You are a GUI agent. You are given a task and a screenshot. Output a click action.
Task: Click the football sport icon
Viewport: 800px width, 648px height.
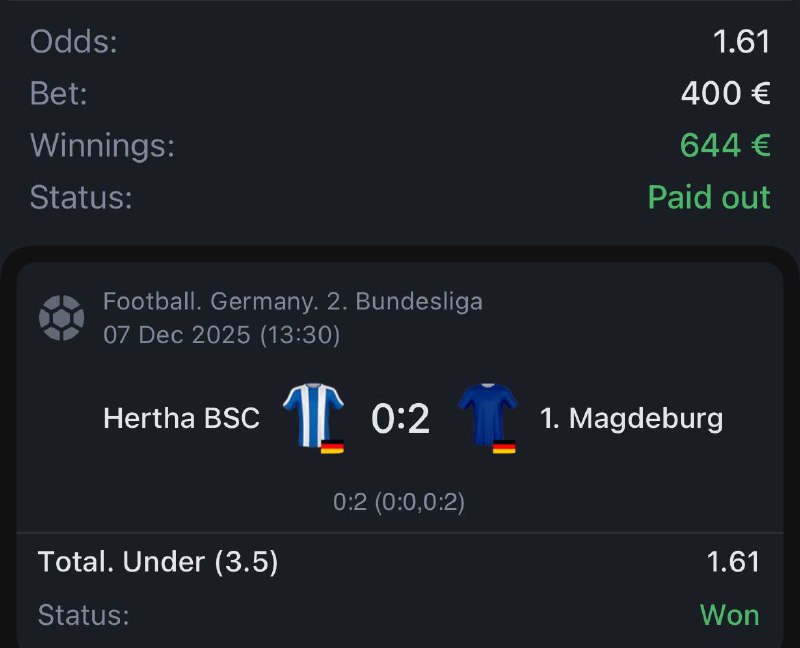tap(61, 317)
